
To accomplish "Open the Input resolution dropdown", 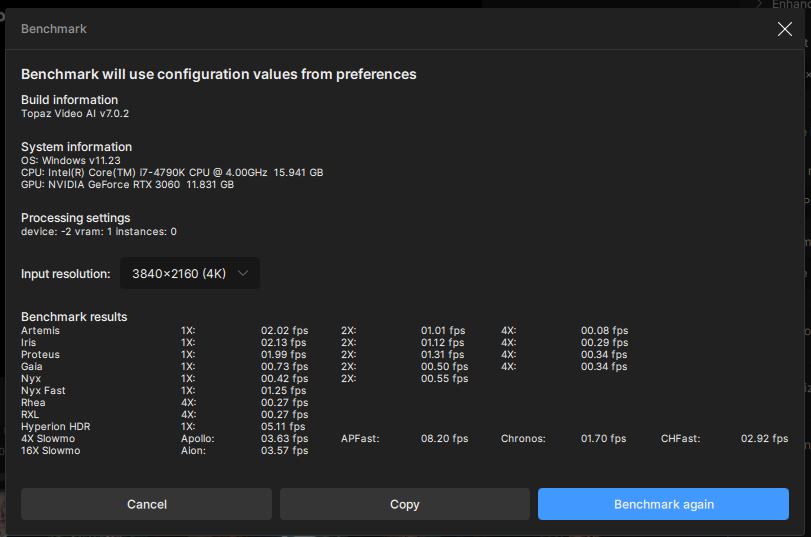I will pyautogui.click(x=190, y=273).
